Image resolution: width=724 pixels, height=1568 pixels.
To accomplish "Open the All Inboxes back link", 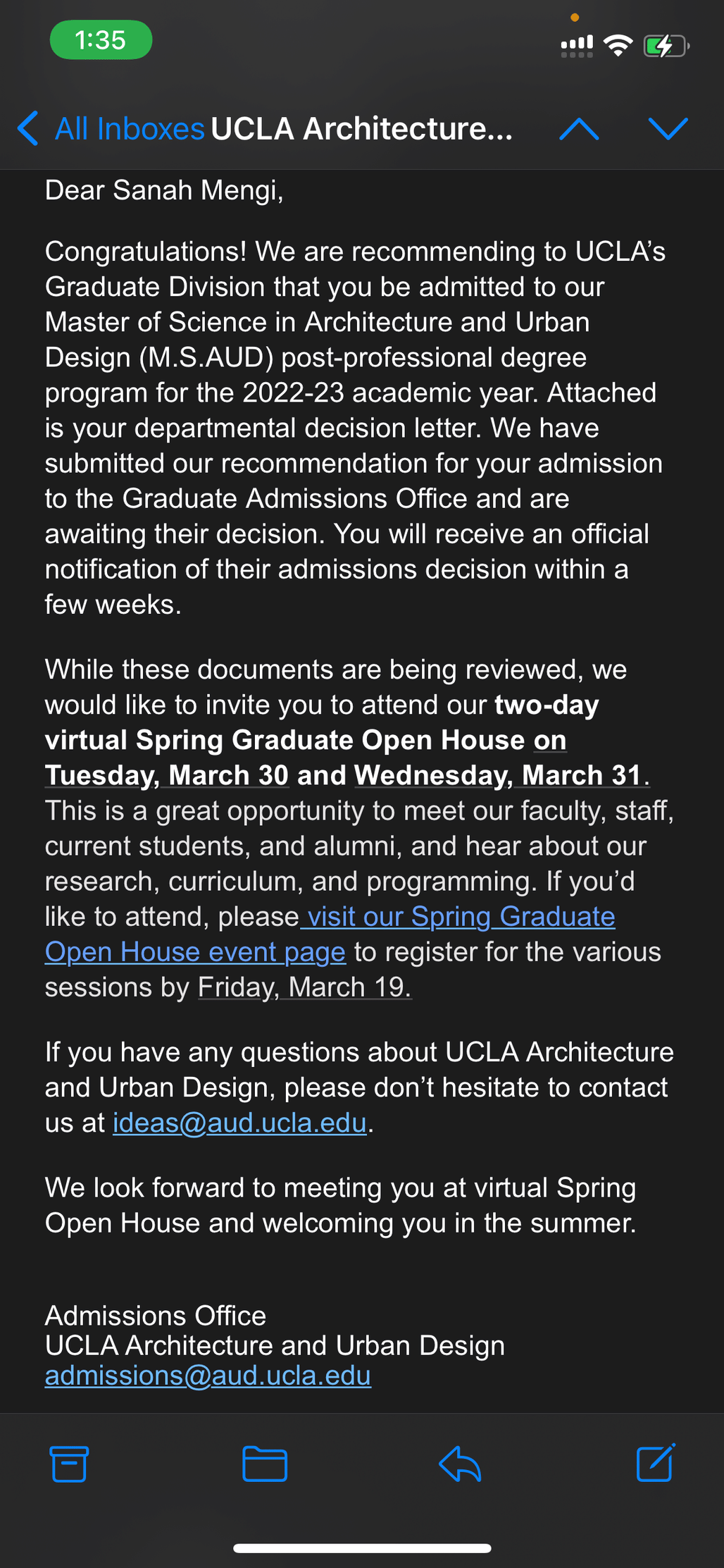I will (x=130, y=129).
